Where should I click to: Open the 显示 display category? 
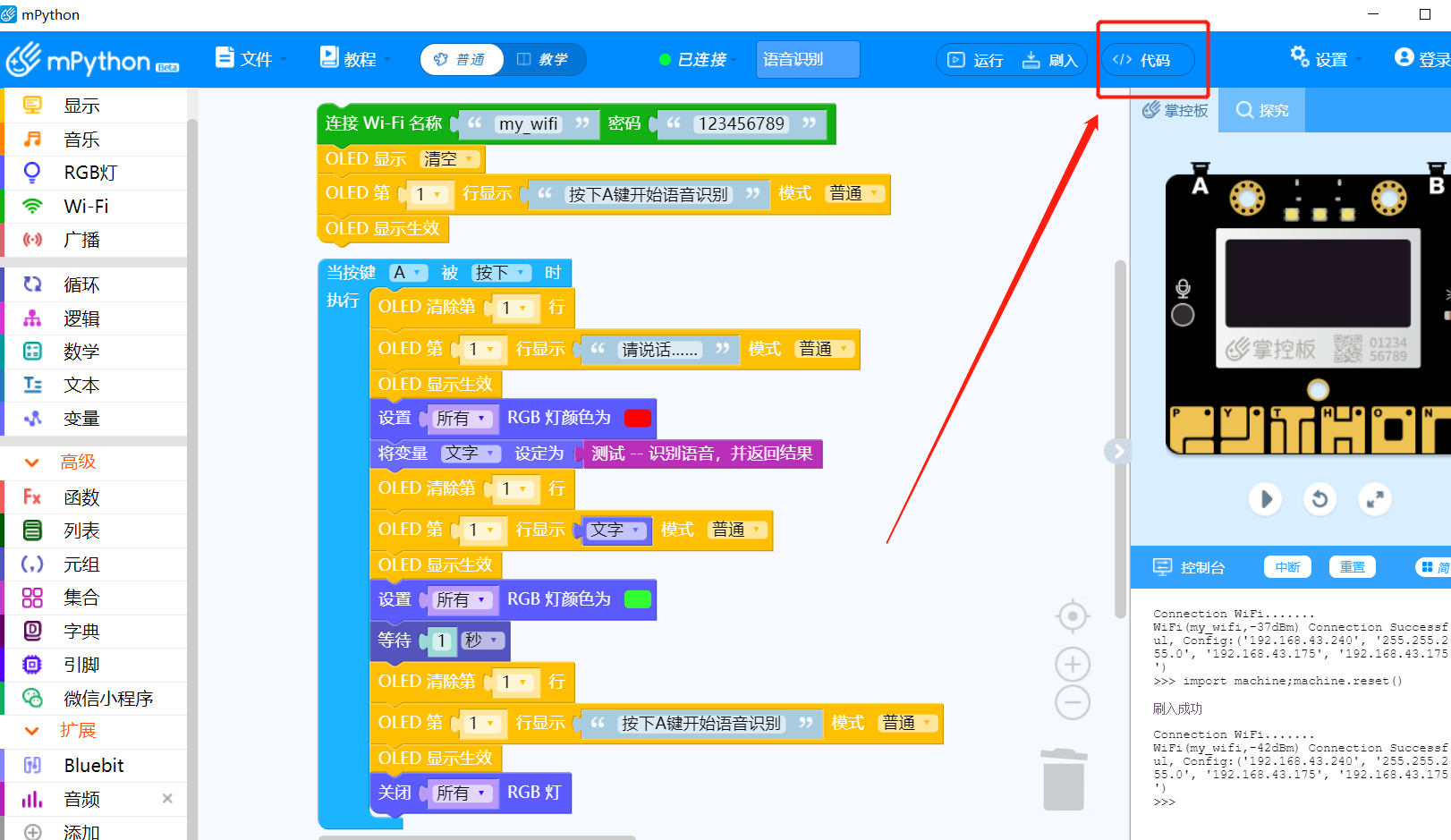coord(94,106)
